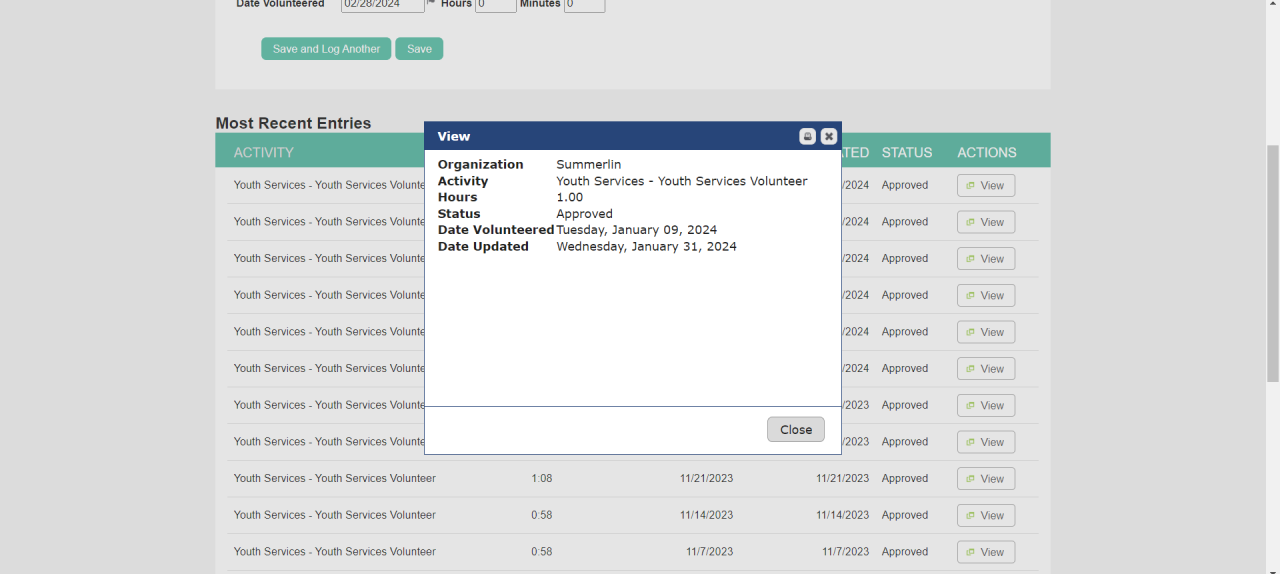The width and height of the screenshot is (1280, 574).
Task: Click the 1:08 hours cell
Action: 542,478
